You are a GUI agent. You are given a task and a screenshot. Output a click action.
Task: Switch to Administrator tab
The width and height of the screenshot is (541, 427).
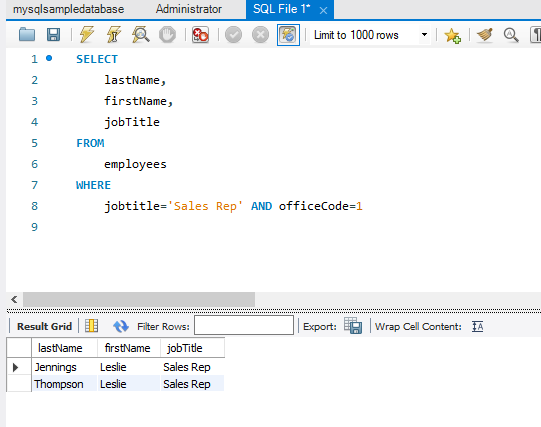(188, 9)
